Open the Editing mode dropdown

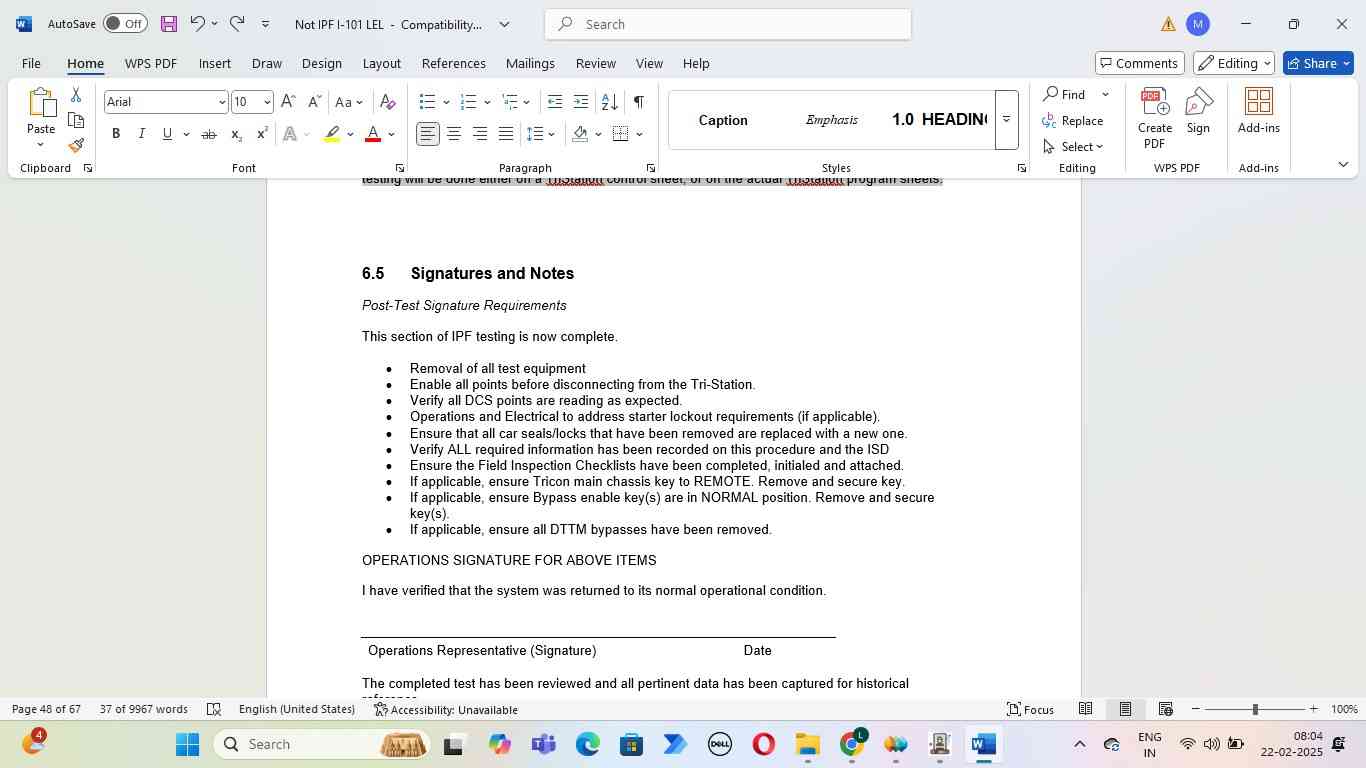point(1233,63)
